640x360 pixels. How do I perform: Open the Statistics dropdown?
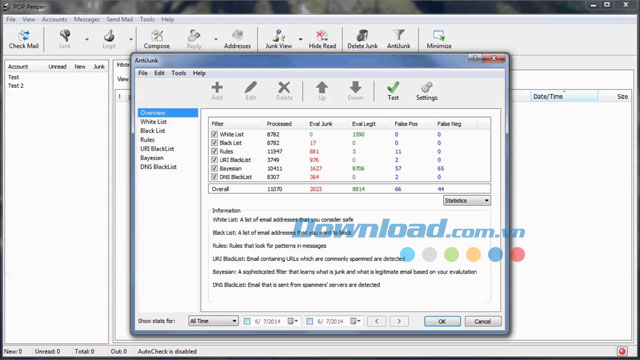(467, 200)
